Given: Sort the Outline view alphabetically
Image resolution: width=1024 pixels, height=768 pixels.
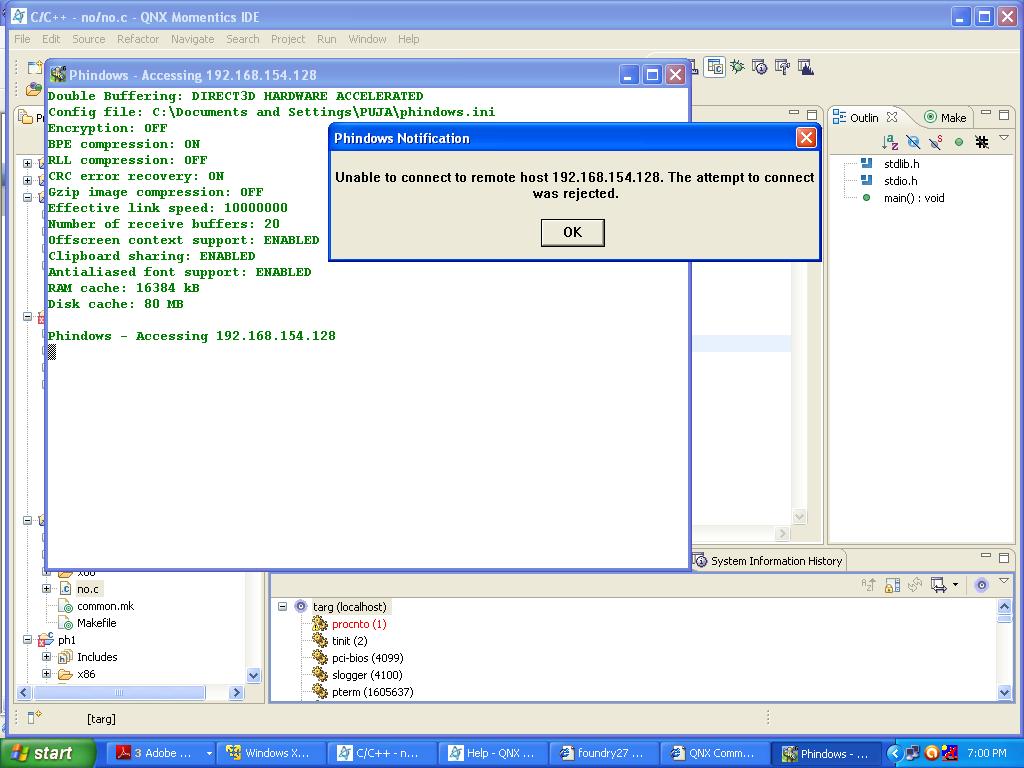Looking at the screenshot, I should pos(890,142).
